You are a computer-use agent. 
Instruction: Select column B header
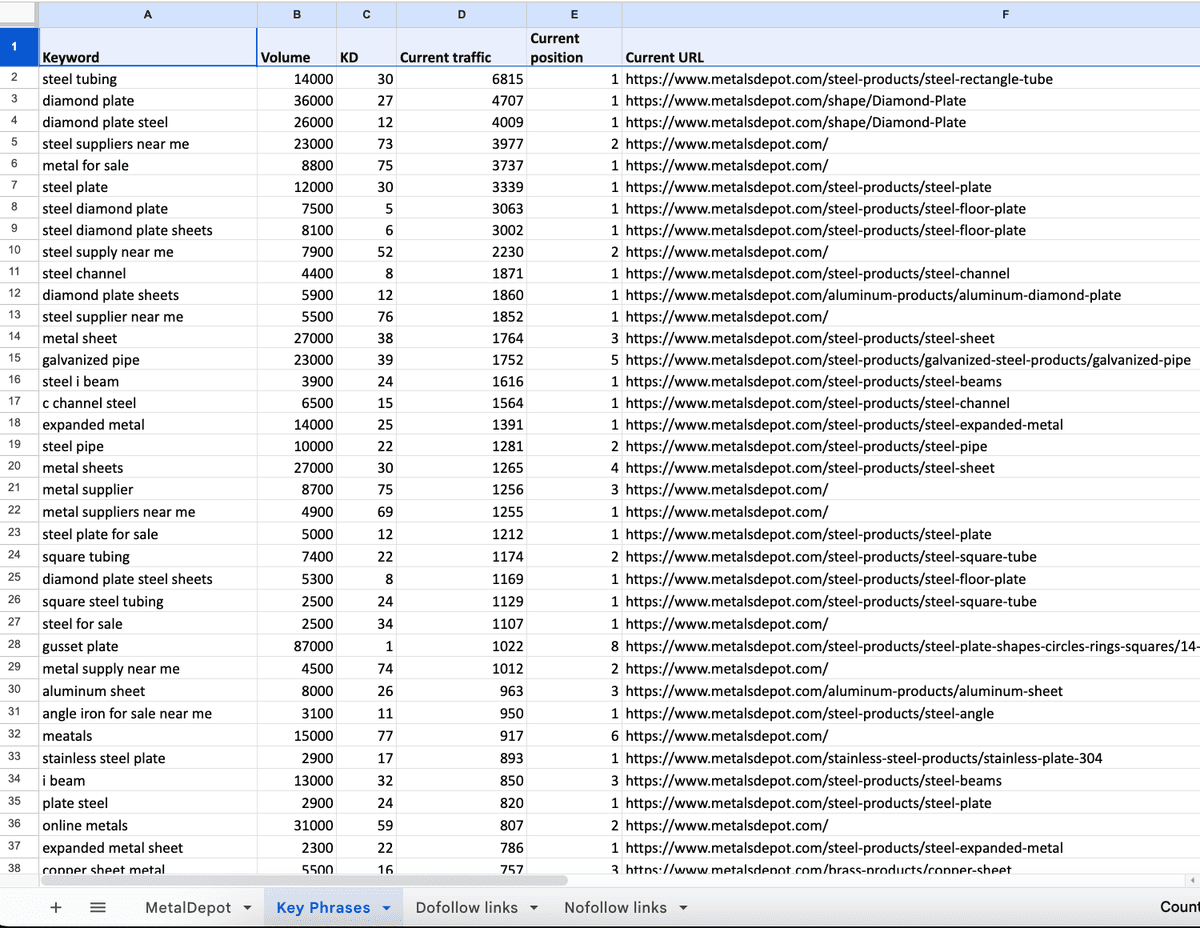(297, 14)
